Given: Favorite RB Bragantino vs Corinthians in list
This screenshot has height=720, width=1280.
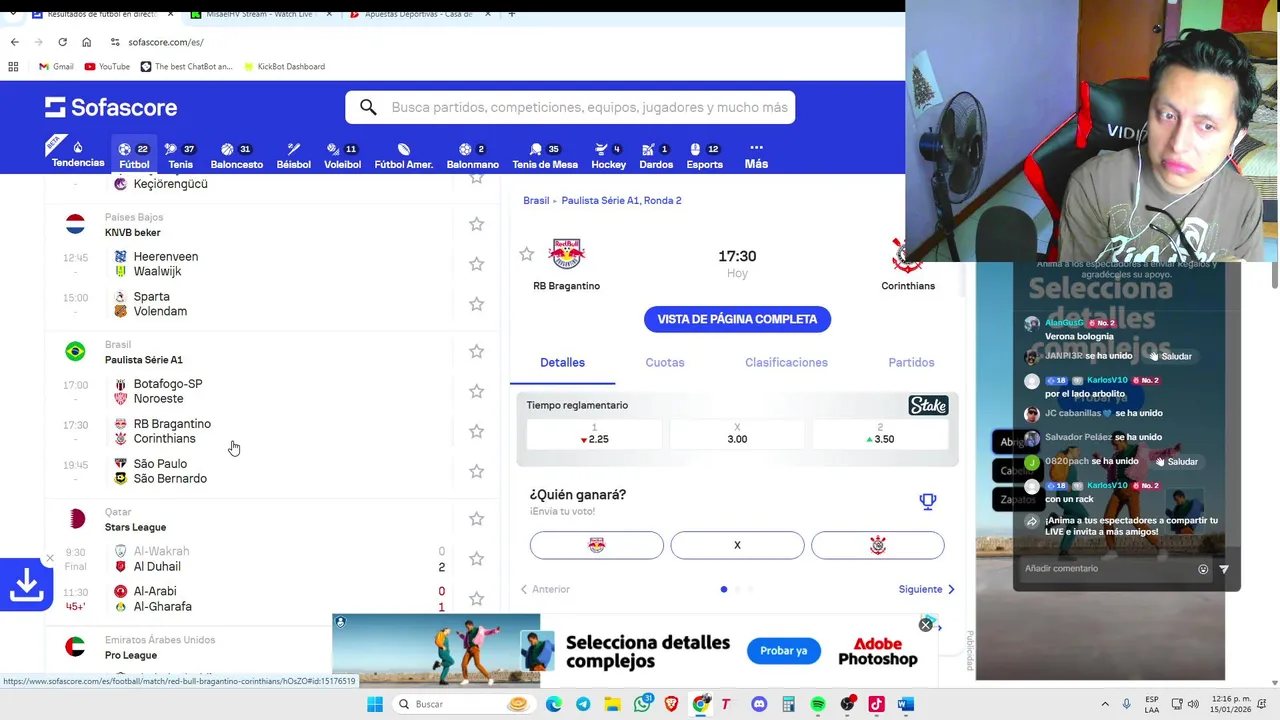Looking at the screenshot, I should (x=477, y=431).
